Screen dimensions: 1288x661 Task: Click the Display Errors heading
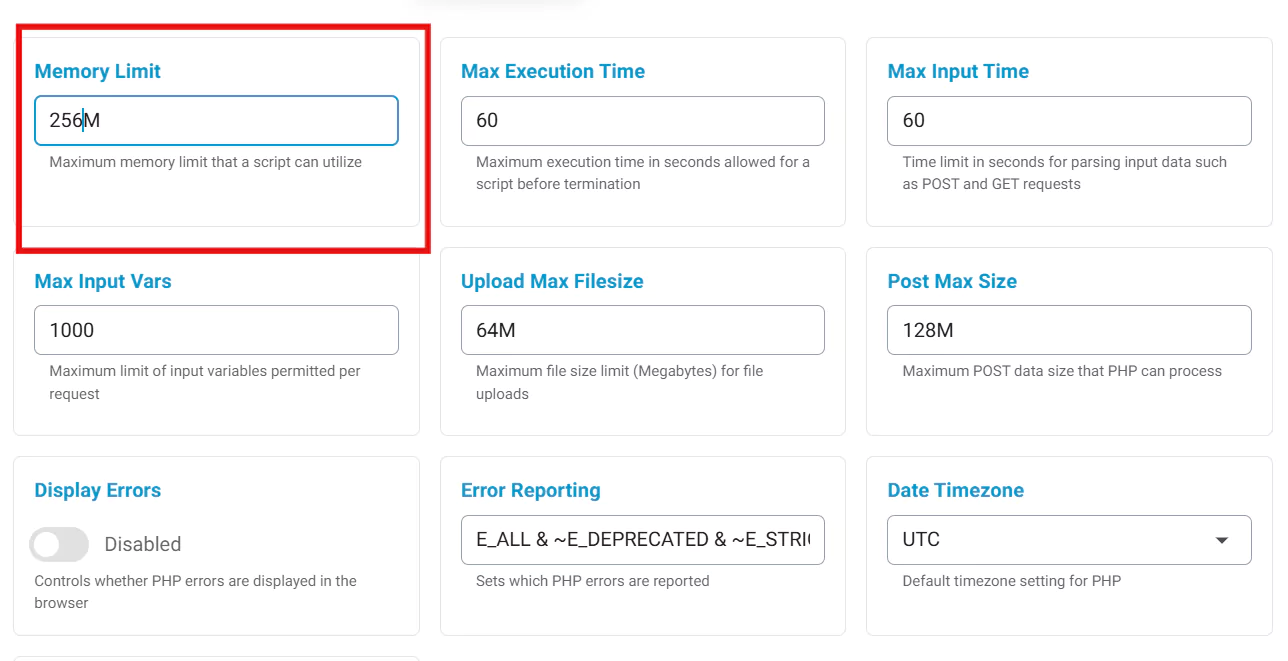97,490
